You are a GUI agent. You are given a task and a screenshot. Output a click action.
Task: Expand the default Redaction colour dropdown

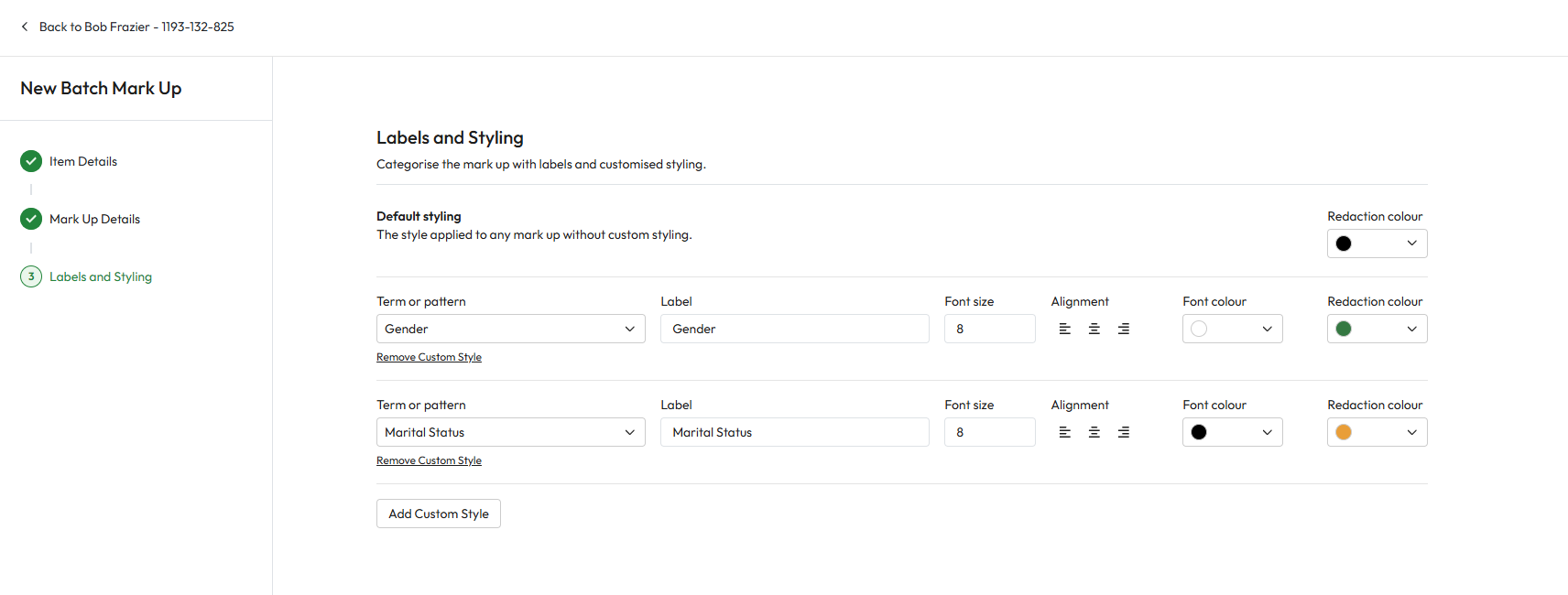click(x=1377, y=243)
